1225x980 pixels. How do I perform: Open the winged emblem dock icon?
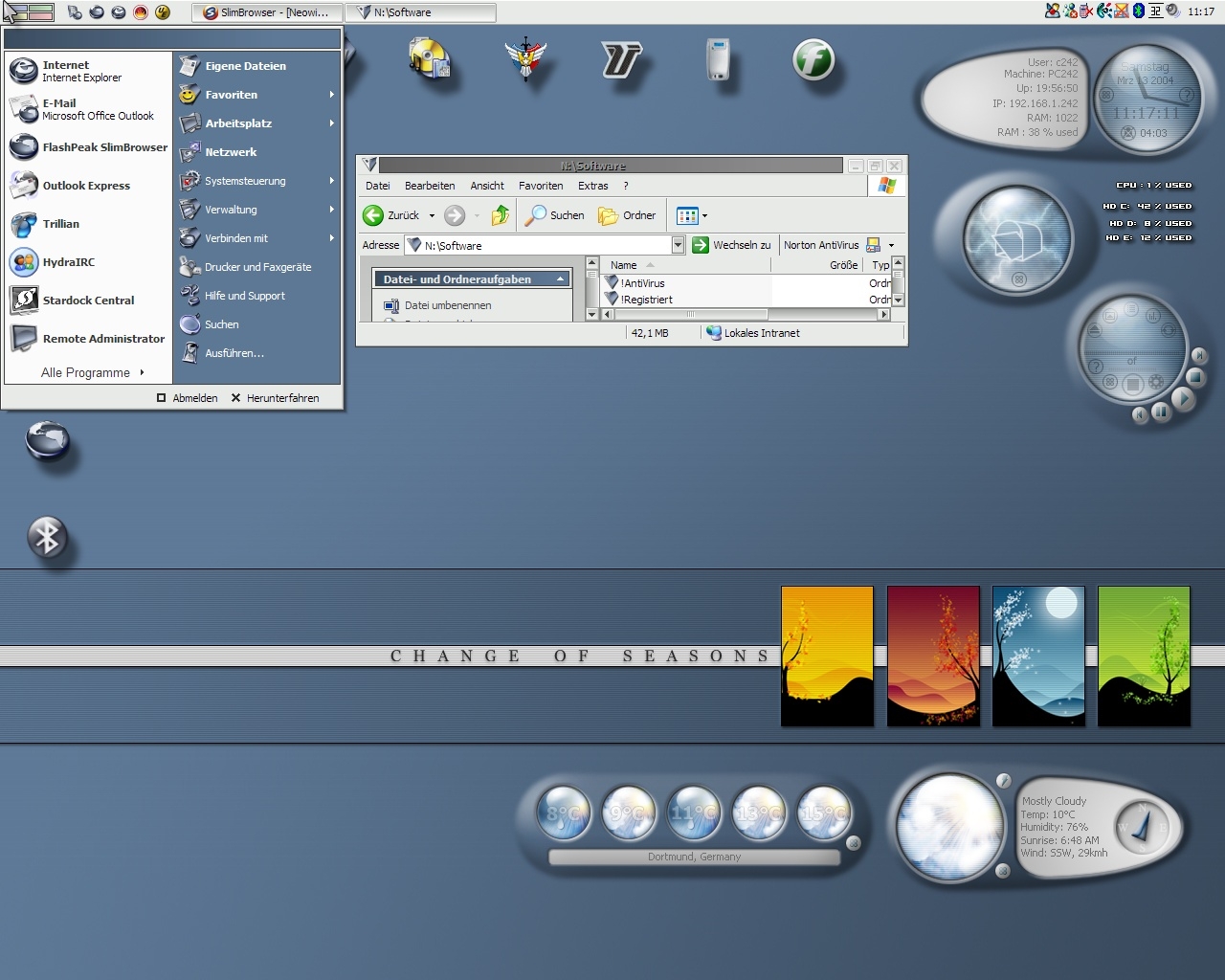click(525, 59)
